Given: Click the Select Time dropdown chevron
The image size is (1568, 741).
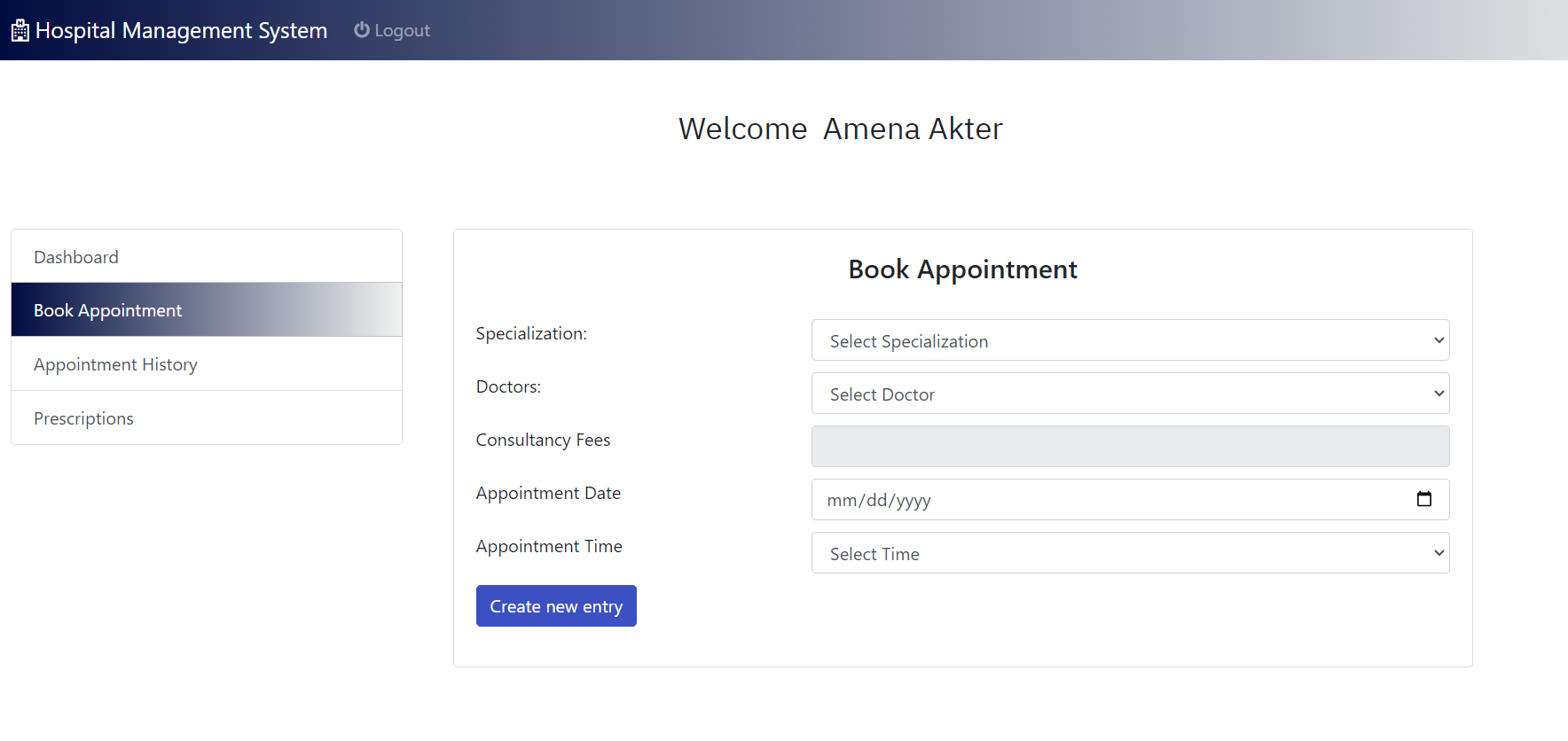Looking at the screenshot, I should point(1439,553).
